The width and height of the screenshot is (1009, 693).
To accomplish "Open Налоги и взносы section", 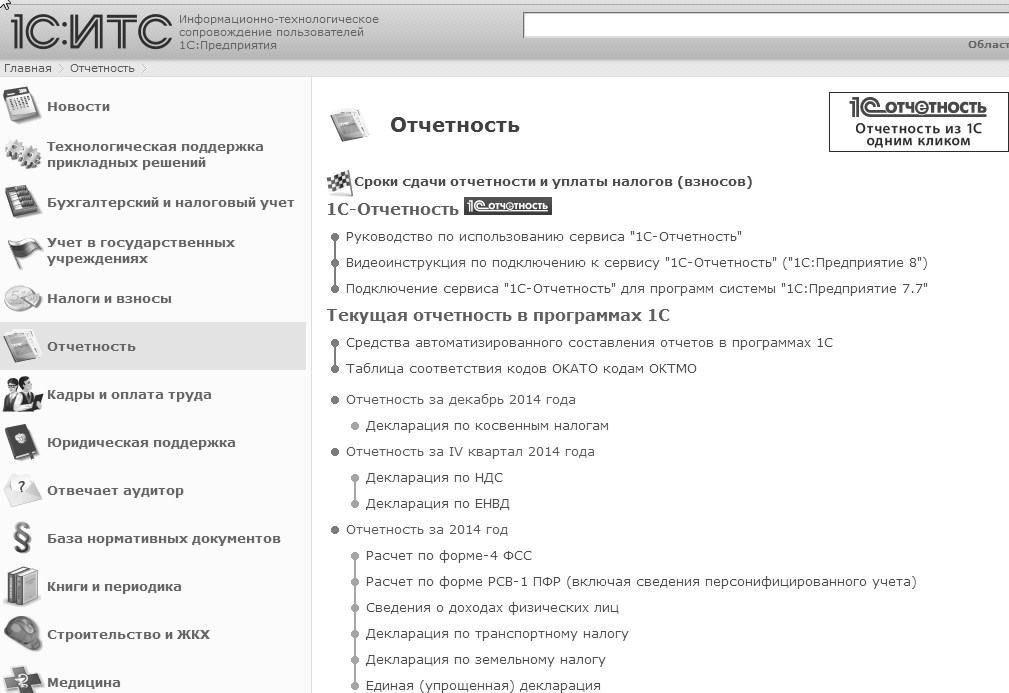I will (109, 299).
